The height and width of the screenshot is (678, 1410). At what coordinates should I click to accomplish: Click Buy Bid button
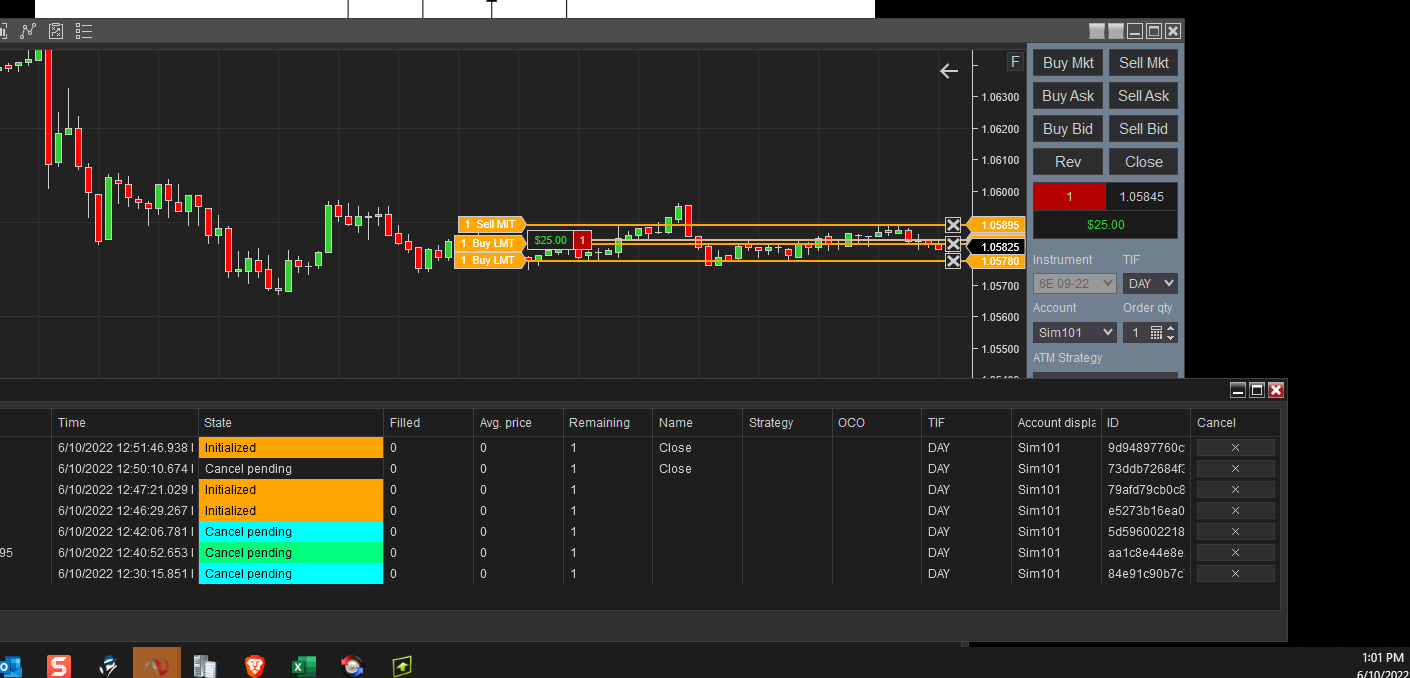[x=1068, y=129]
